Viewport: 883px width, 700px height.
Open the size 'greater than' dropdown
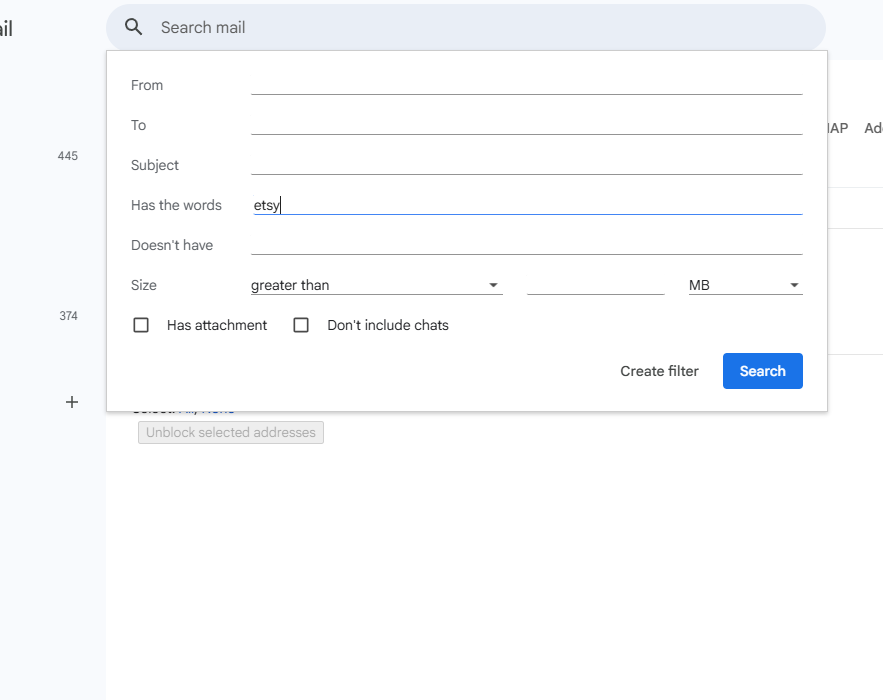pos(375,285)
